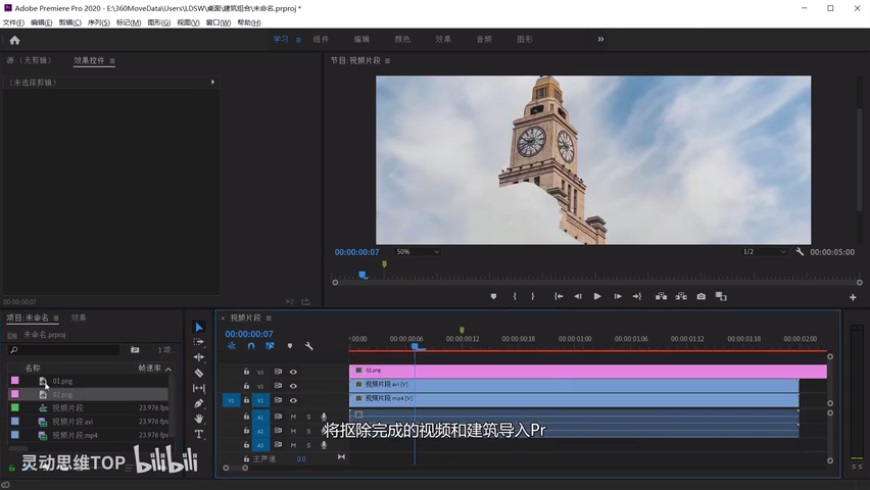
Task: Open the zoom level 50% dropdown
Action: point(417,252)
